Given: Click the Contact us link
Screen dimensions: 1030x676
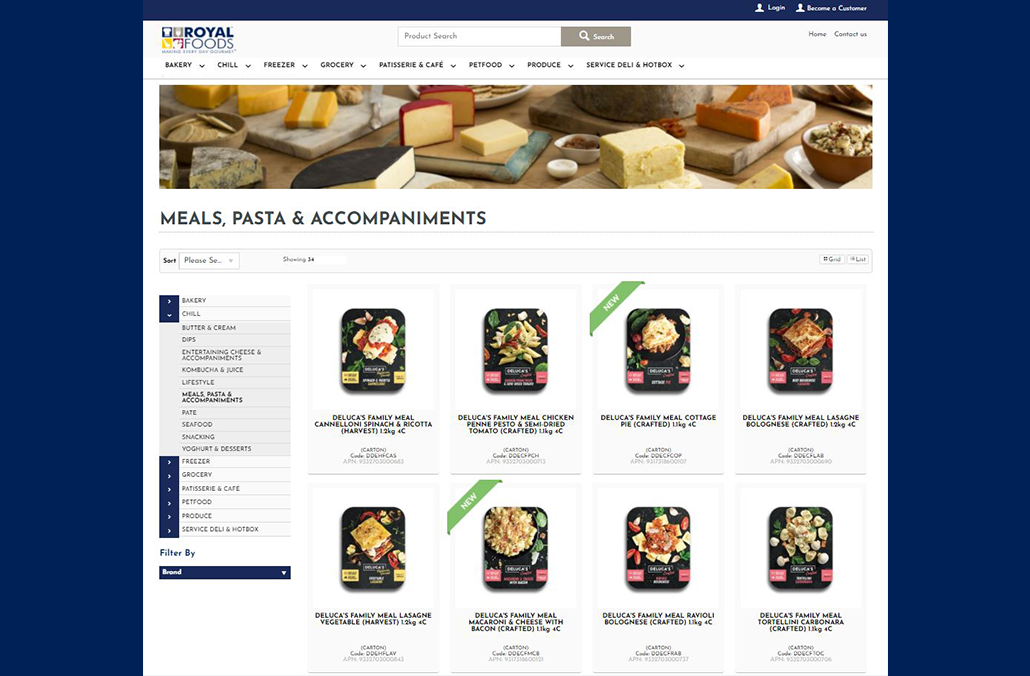Looking at the screenshot, I should click(x=850, y=34).
